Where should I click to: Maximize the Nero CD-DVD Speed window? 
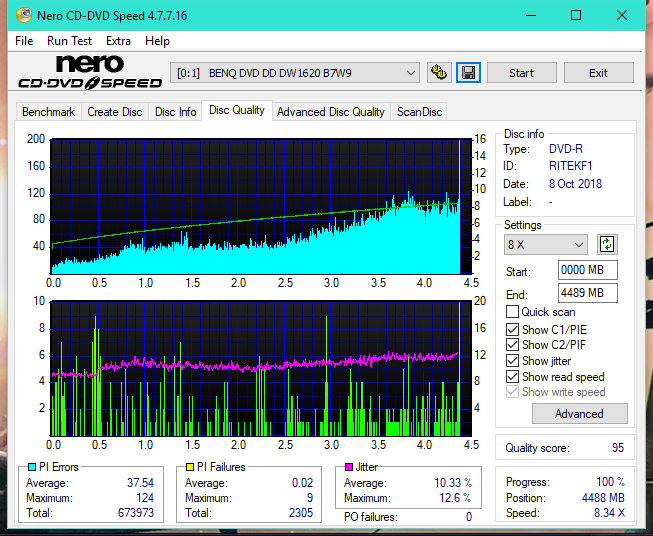(x=576, y=15)
